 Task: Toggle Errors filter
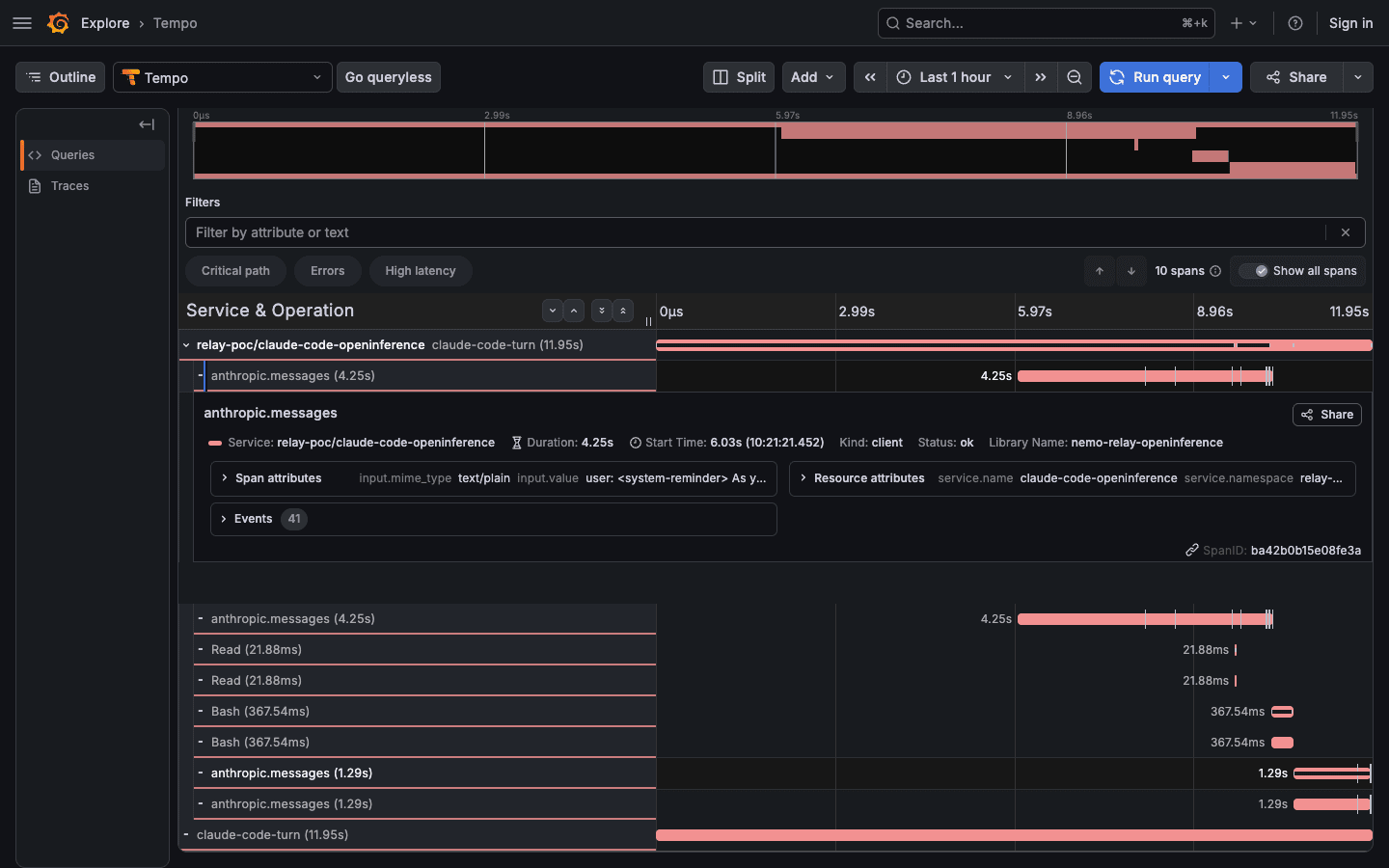328,271
